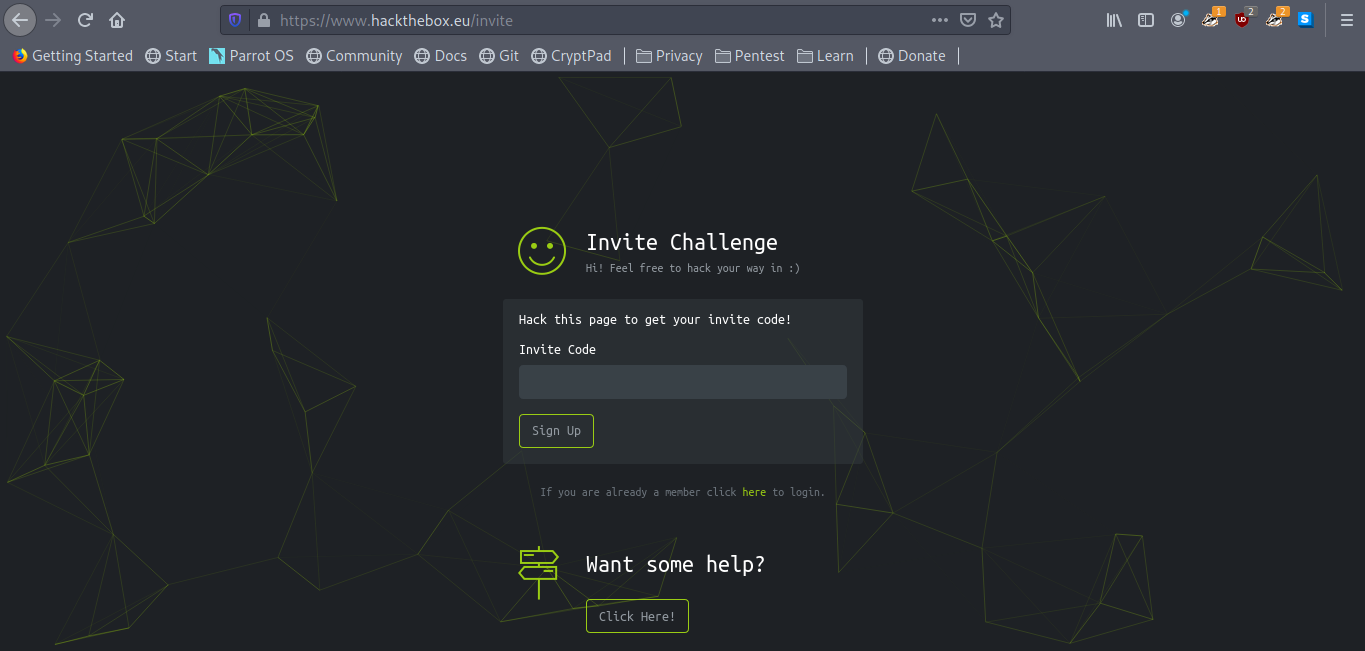Open the Library menu

tap(1114, 20)
